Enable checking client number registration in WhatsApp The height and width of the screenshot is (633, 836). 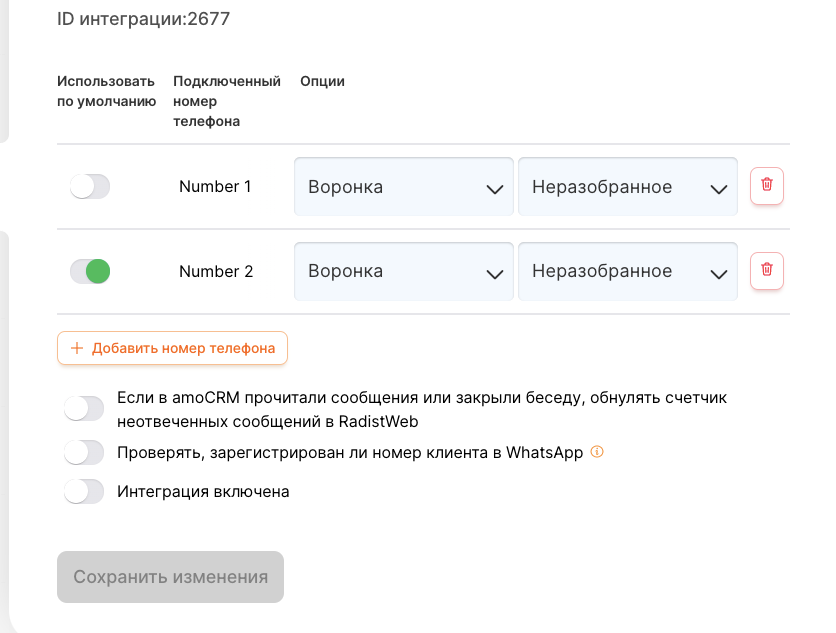pos(84,453)
